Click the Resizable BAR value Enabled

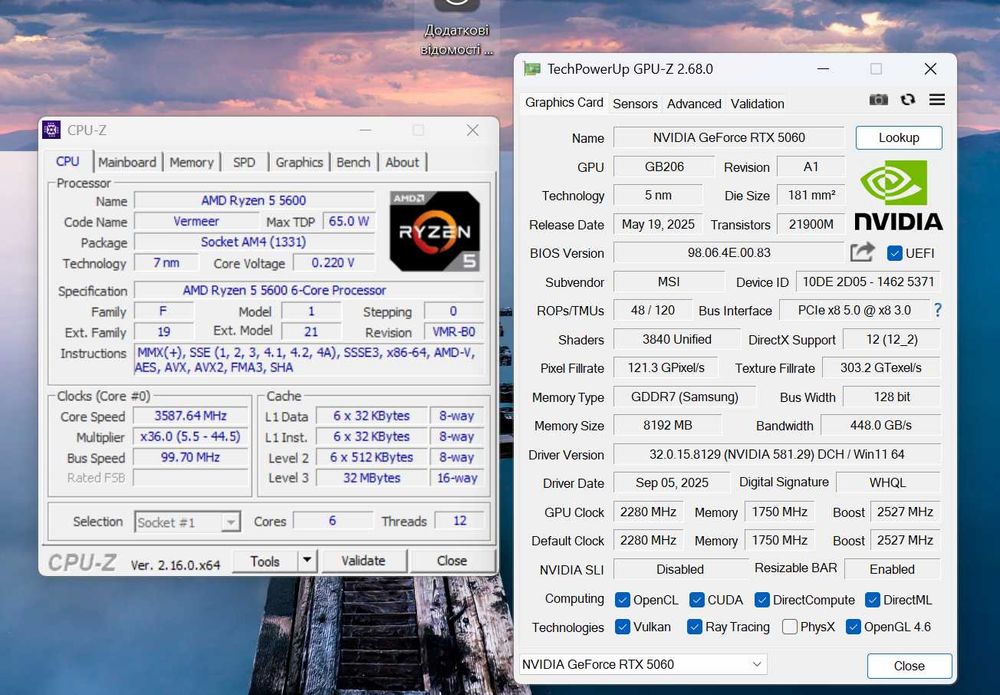(x=892, y=569)
